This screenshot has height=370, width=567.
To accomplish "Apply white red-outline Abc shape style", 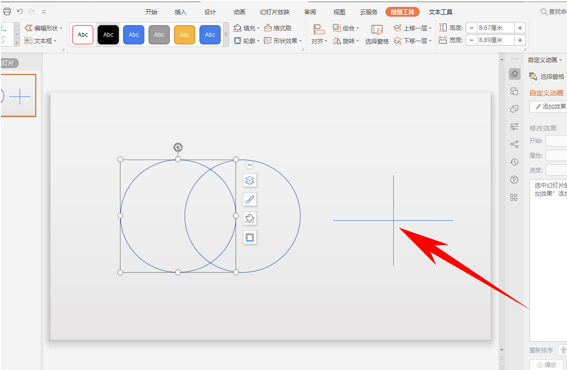I will coord(83,35).
